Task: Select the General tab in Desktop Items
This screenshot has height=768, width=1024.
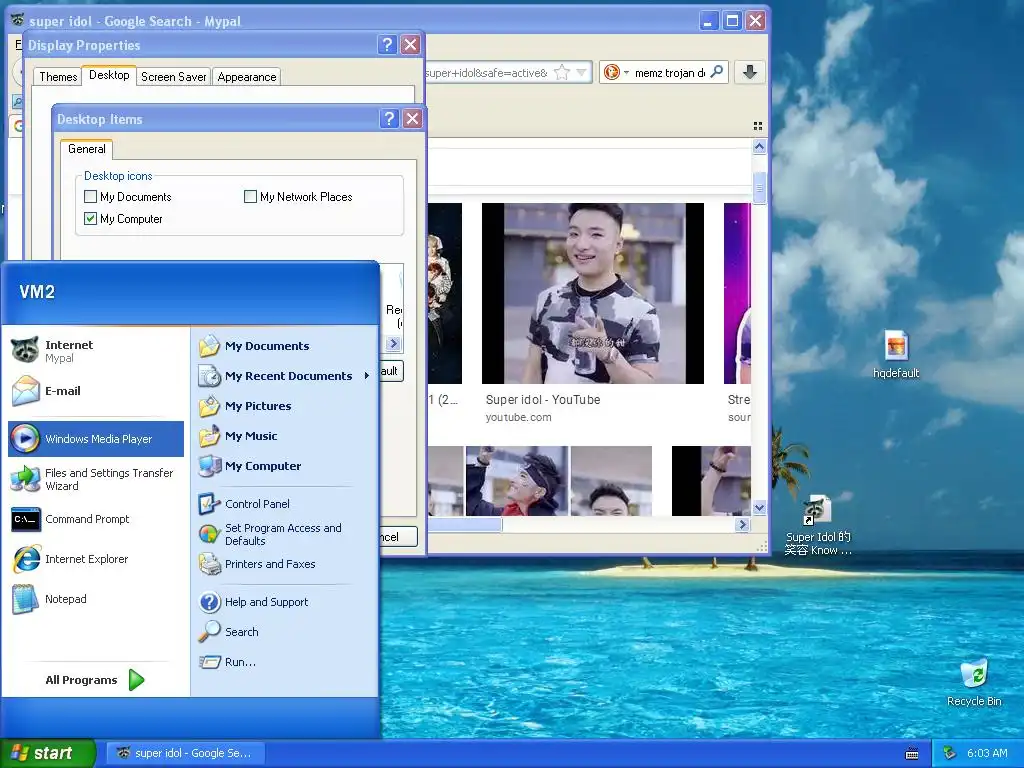Action: pyautogui.click(x=87, y=149)
